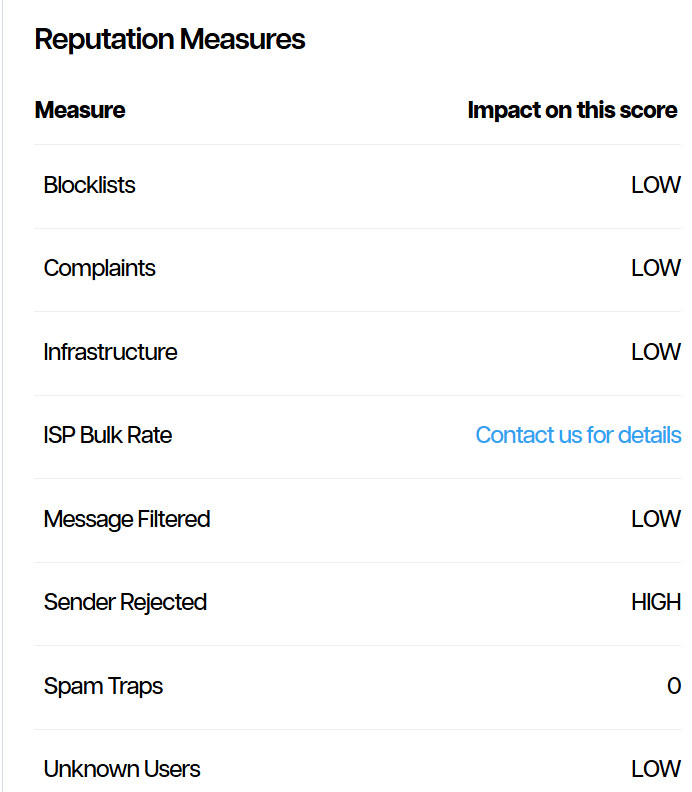
Task: Click the Reputation Measures heading
Action: pyautogui.click(x=170, y=40)
